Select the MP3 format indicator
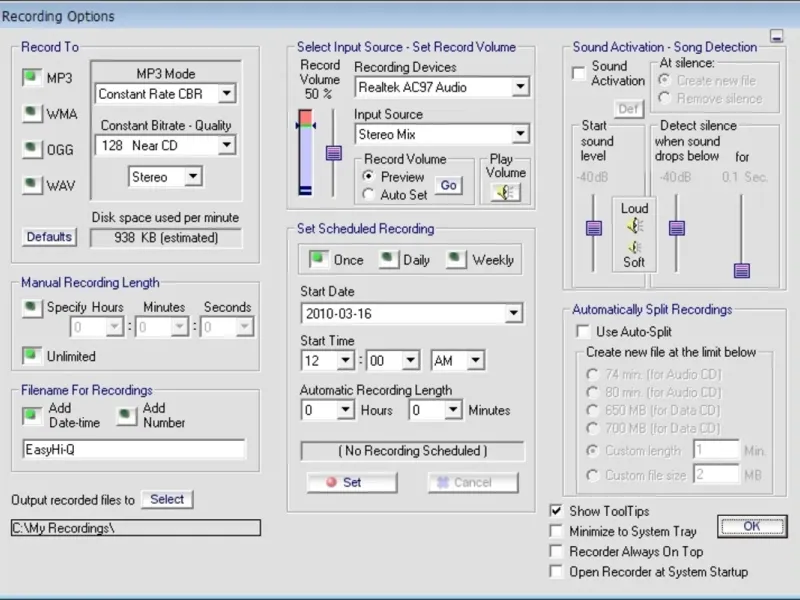800x600 pixels. (x=33, y=77)
